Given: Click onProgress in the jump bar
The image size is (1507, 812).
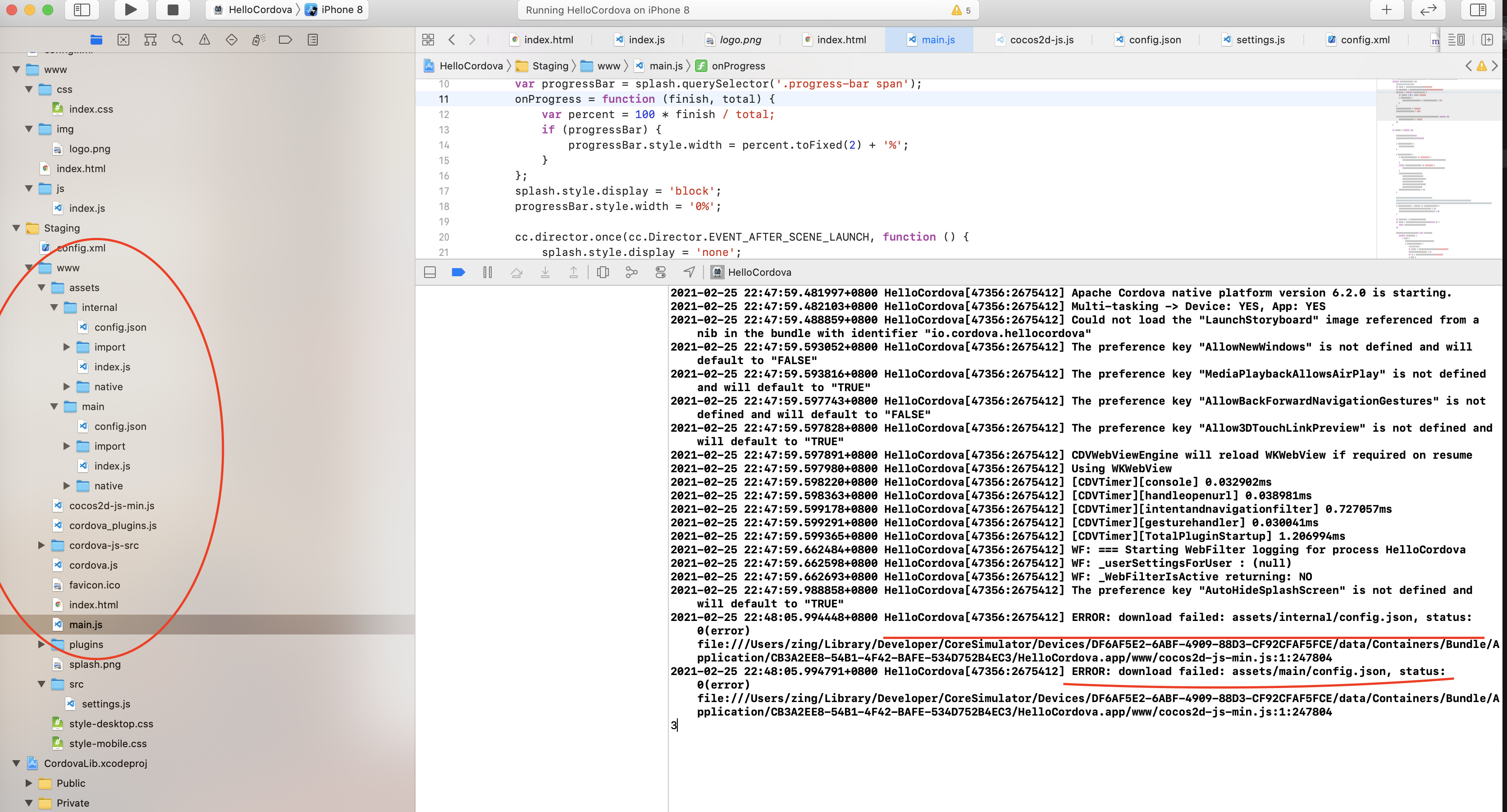Looking at the screenshot, I should click(738, 66).
